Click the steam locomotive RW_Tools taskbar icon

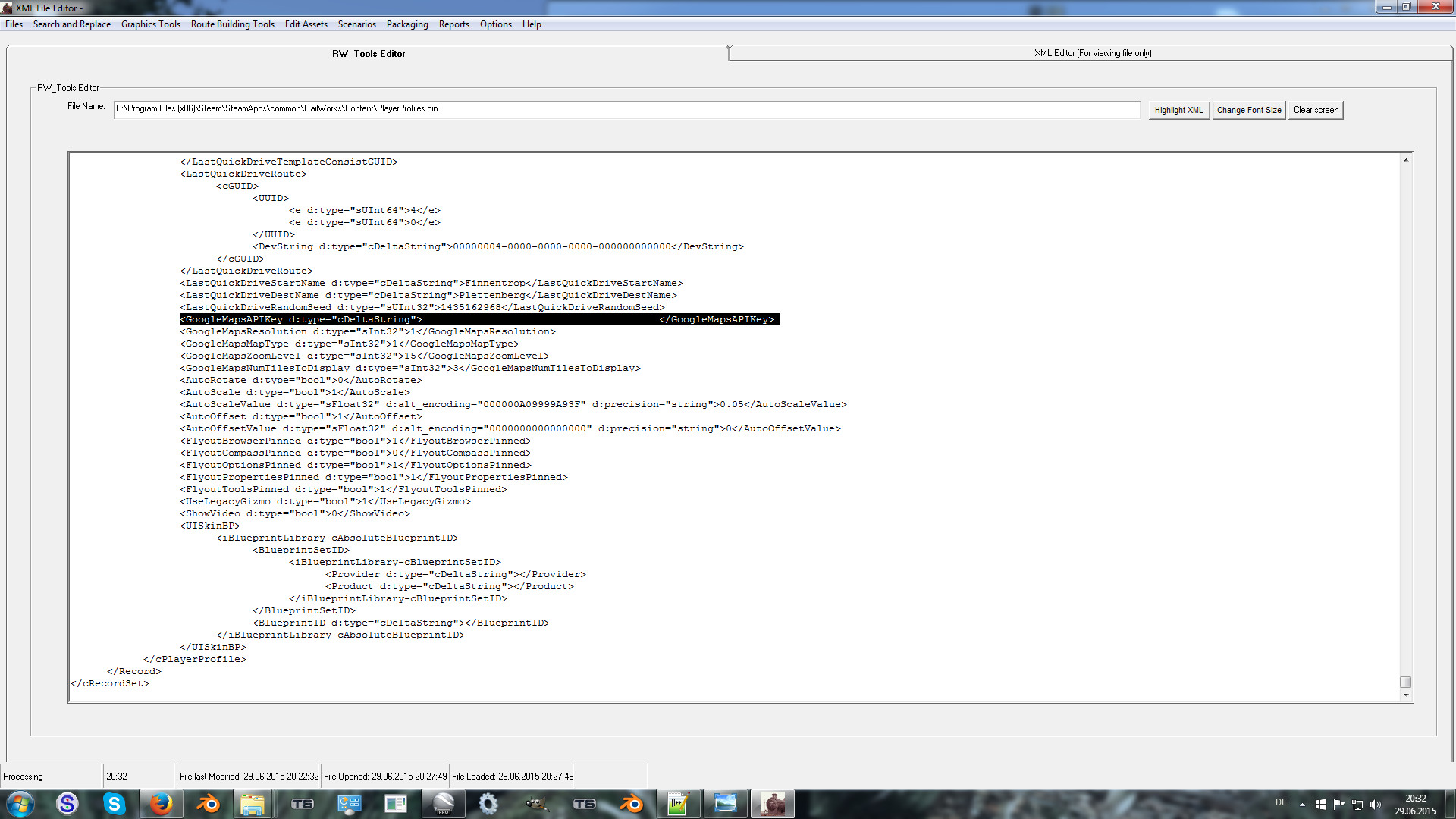click(x=772, y=804)
